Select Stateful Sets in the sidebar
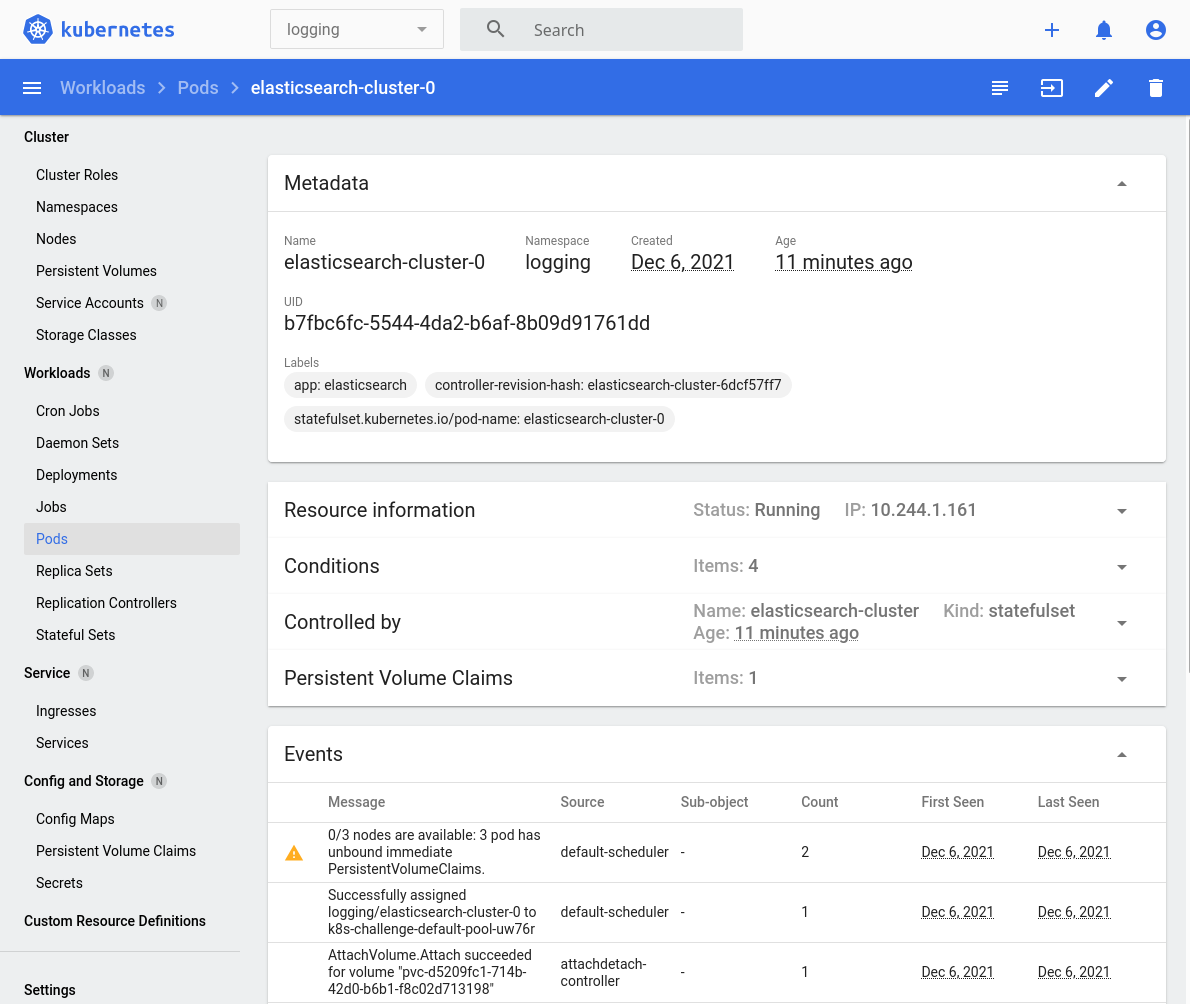1190x1004 pixels. tap(75, 634)
